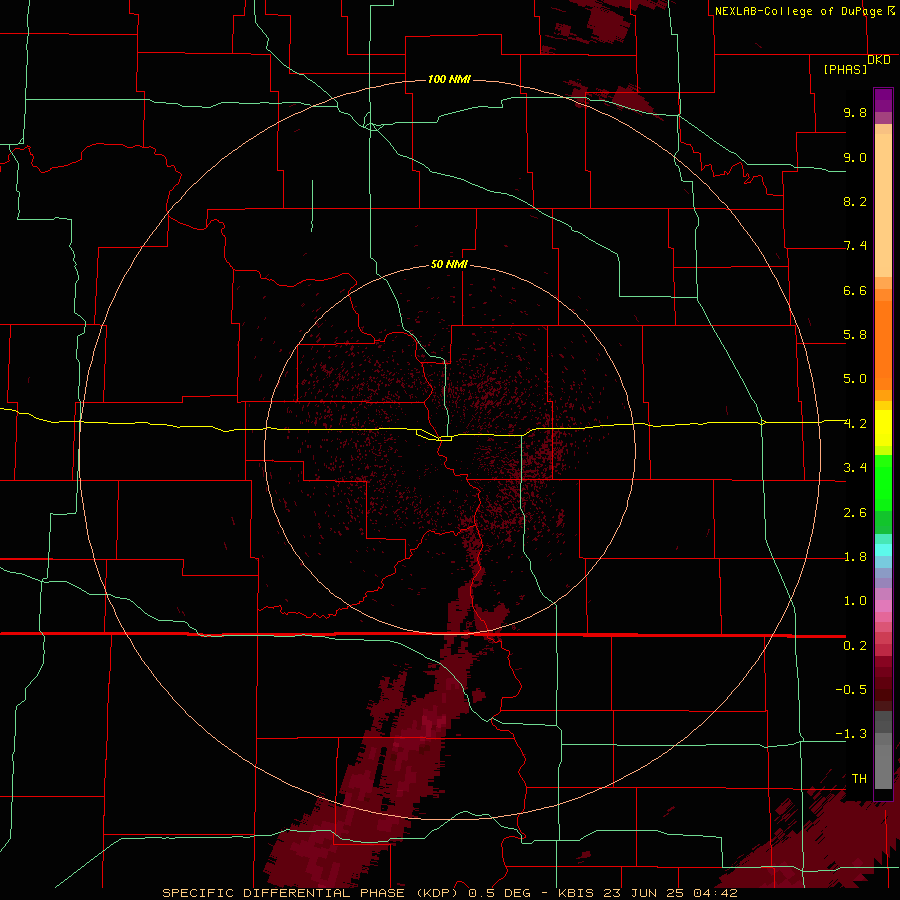Click the -1.3 scale value

coord(851,734)
